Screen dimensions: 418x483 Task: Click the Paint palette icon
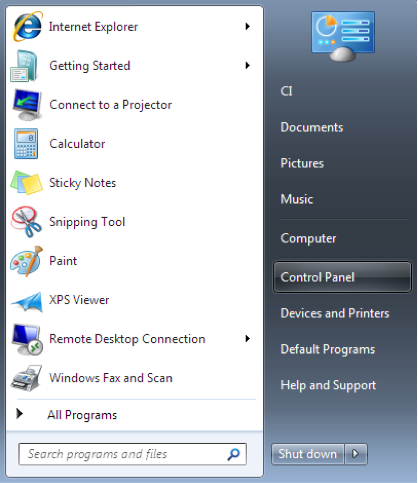coord(26,261)
